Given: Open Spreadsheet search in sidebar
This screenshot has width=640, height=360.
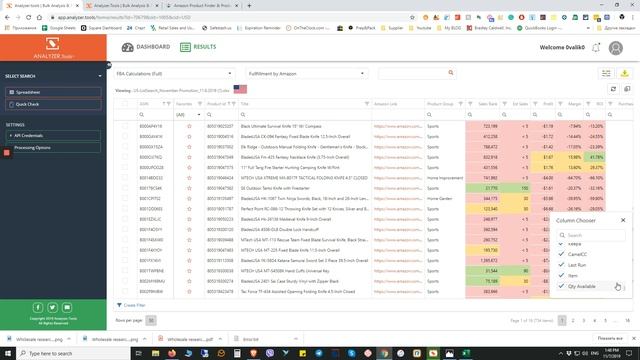Looking at the screenshot, I should tap(53, 92).
